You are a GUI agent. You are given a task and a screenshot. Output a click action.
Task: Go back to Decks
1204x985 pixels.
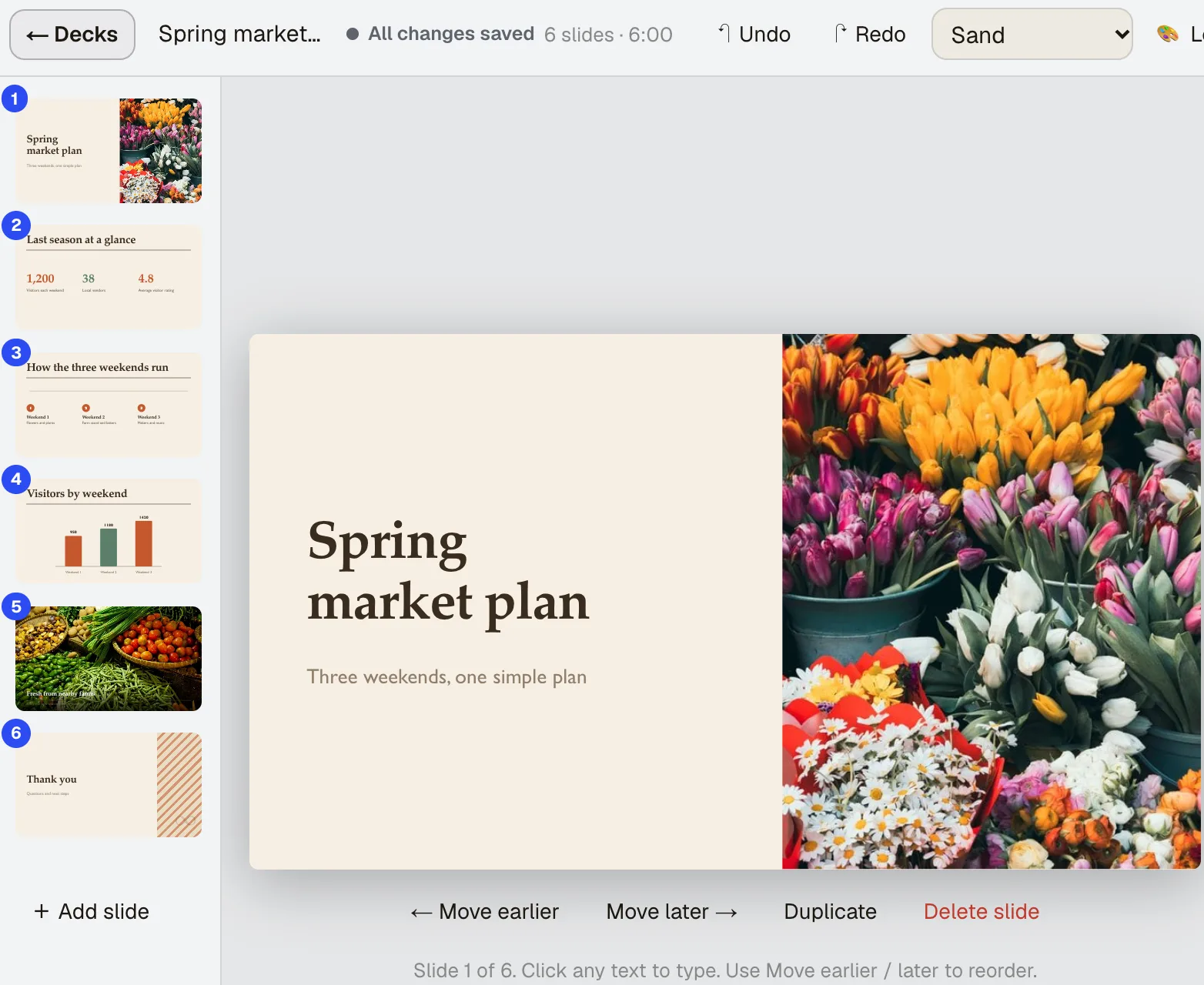(72, 35)
